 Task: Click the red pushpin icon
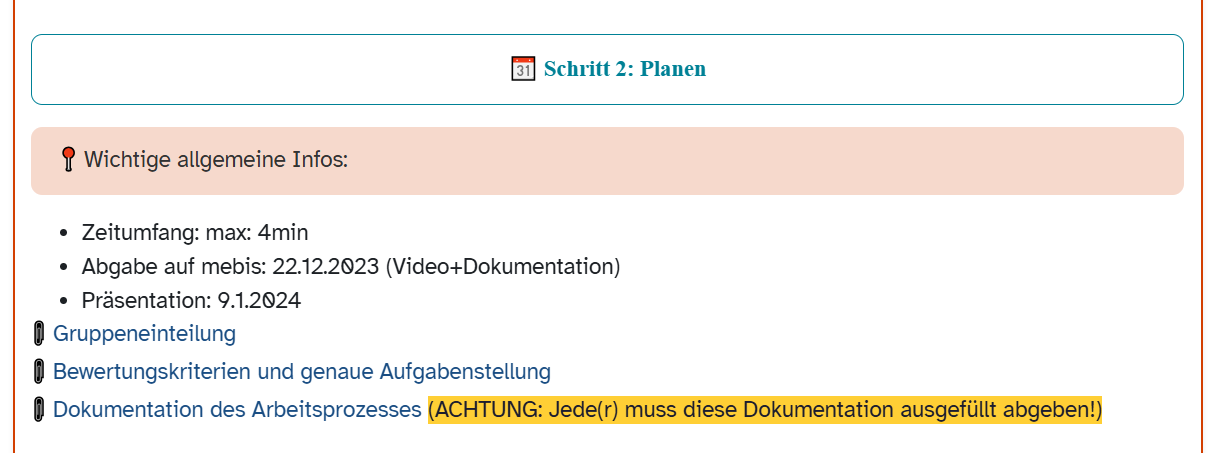68,159
